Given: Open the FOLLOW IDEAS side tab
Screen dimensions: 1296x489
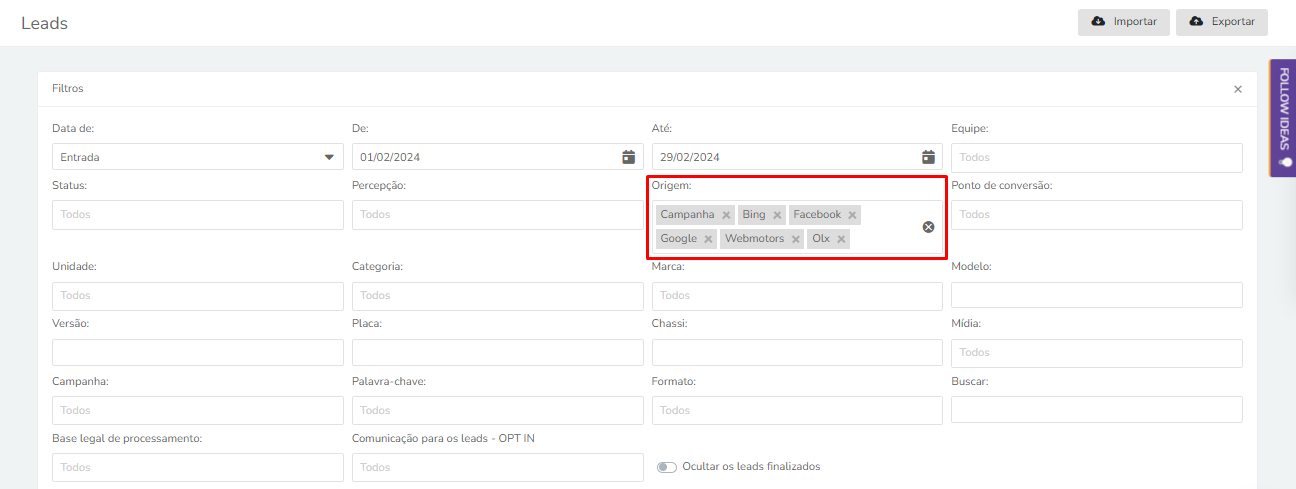Looking at the screenshot, I should pyautogui.click(x=1283, y=118).
